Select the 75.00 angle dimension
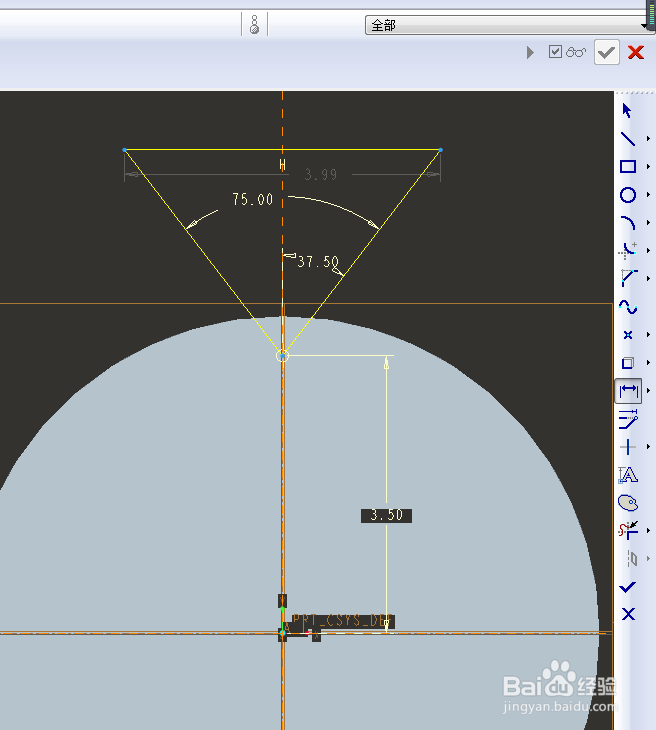Image resolution: width=656 pixels, height=730 pixels. (x=253, y=200)
